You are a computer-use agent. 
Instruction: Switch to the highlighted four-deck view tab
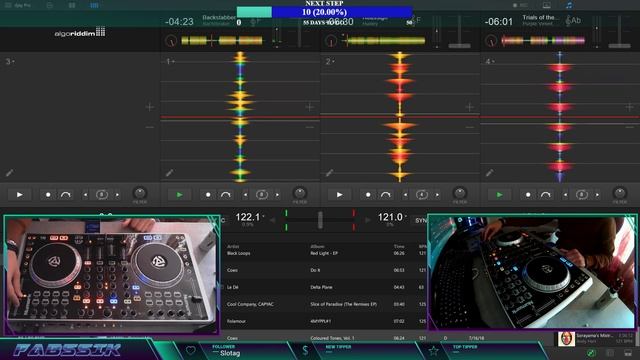[94, 5]
